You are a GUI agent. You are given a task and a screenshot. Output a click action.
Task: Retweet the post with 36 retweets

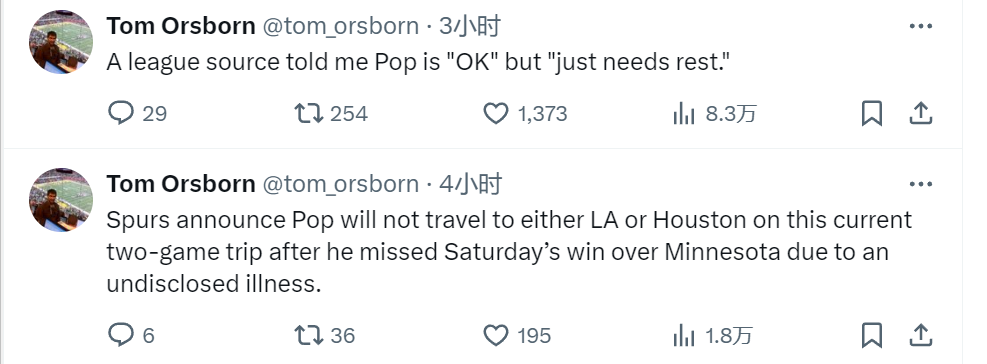(x=324, y=335)
